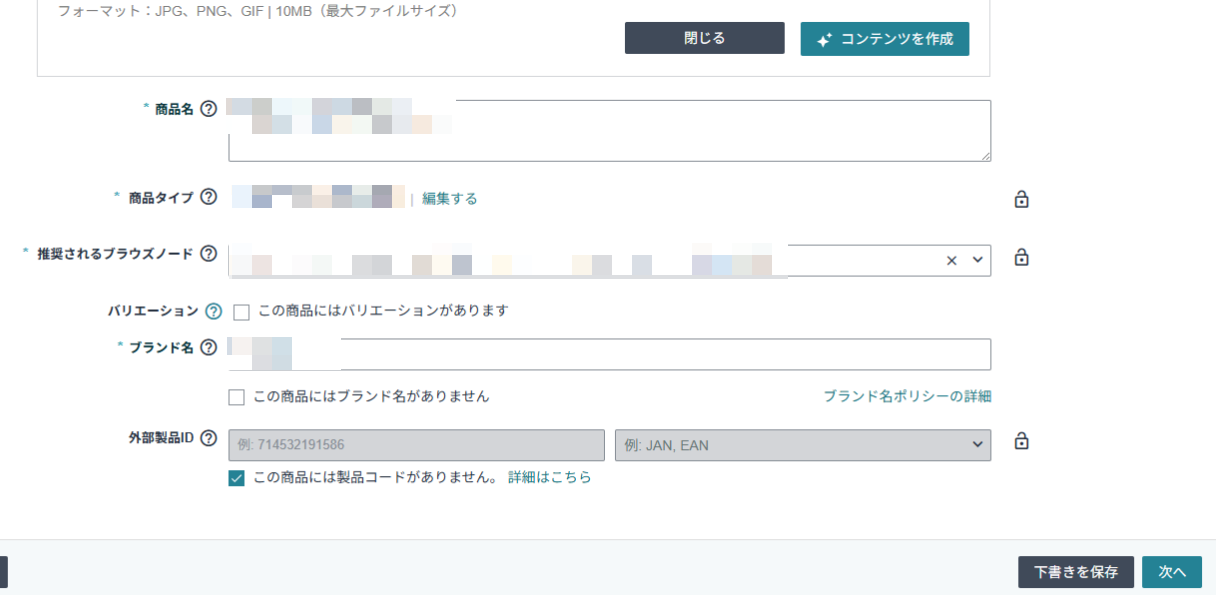Screen dimensions: 1216x595
Task: Click lock icon on browse node row
Action: click(x=1021, y=258)
